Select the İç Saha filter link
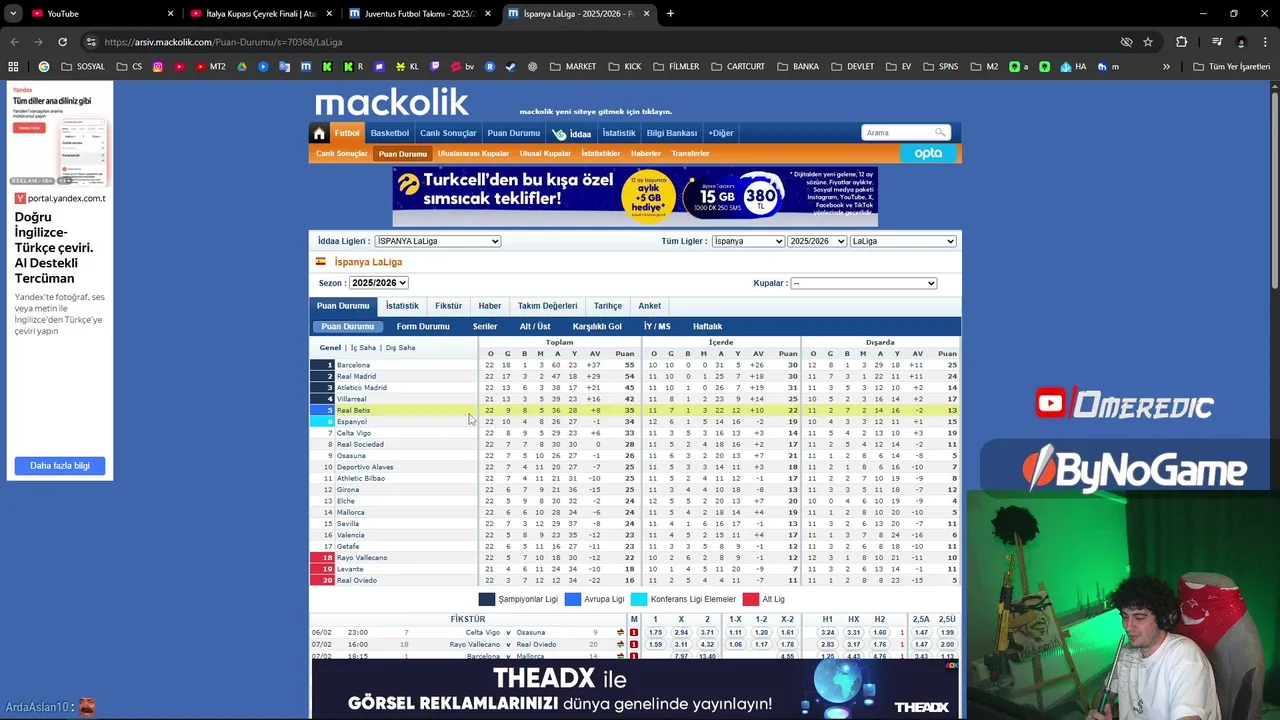 [x=363, y=347]
